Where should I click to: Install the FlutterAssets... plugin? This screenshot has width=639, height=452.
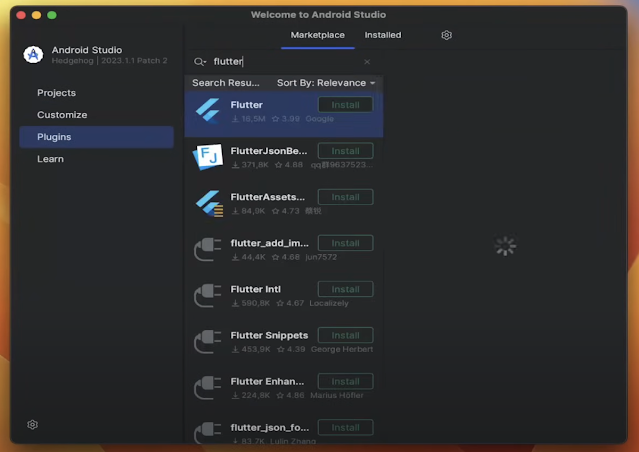tap(345, 197)
